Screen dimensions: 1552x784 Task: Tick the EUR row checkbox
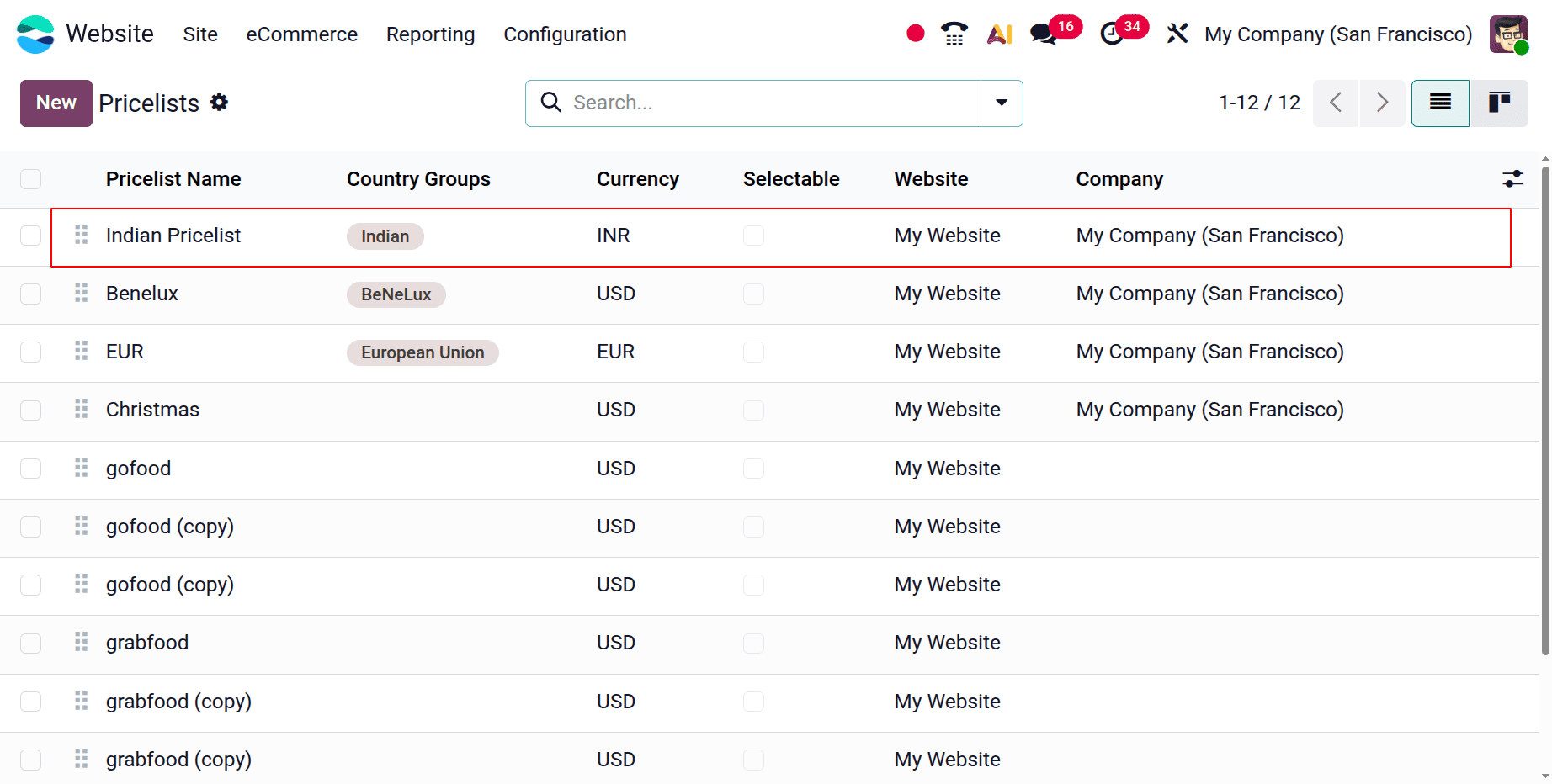point(31,352)
